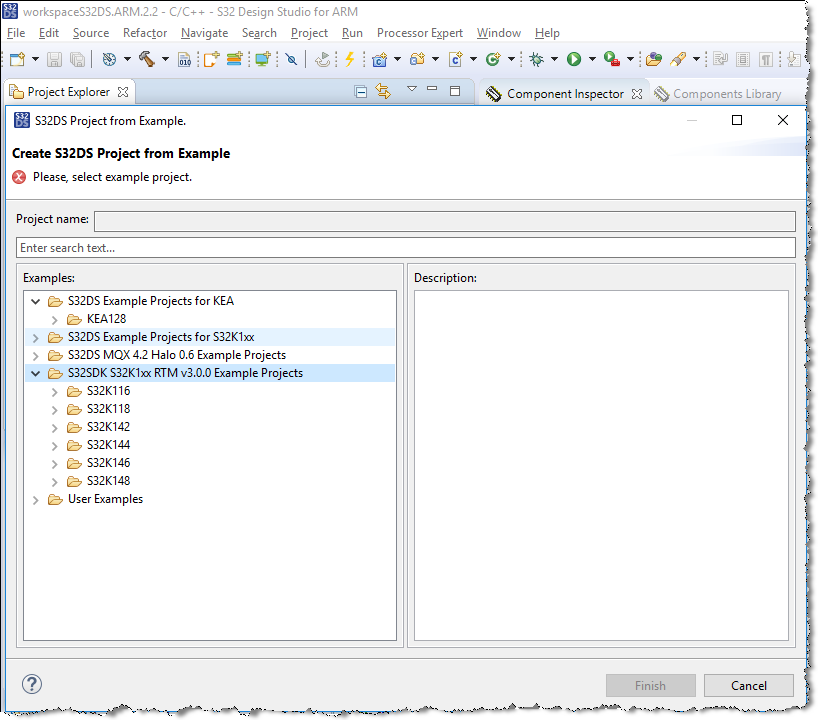Close the Project Explorer tab

[123, 92]
